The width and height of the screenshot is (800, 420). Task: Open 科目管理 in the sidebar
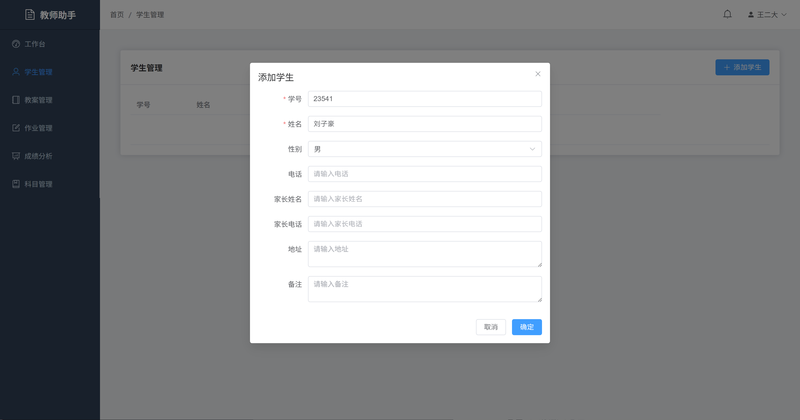[38, 184]
